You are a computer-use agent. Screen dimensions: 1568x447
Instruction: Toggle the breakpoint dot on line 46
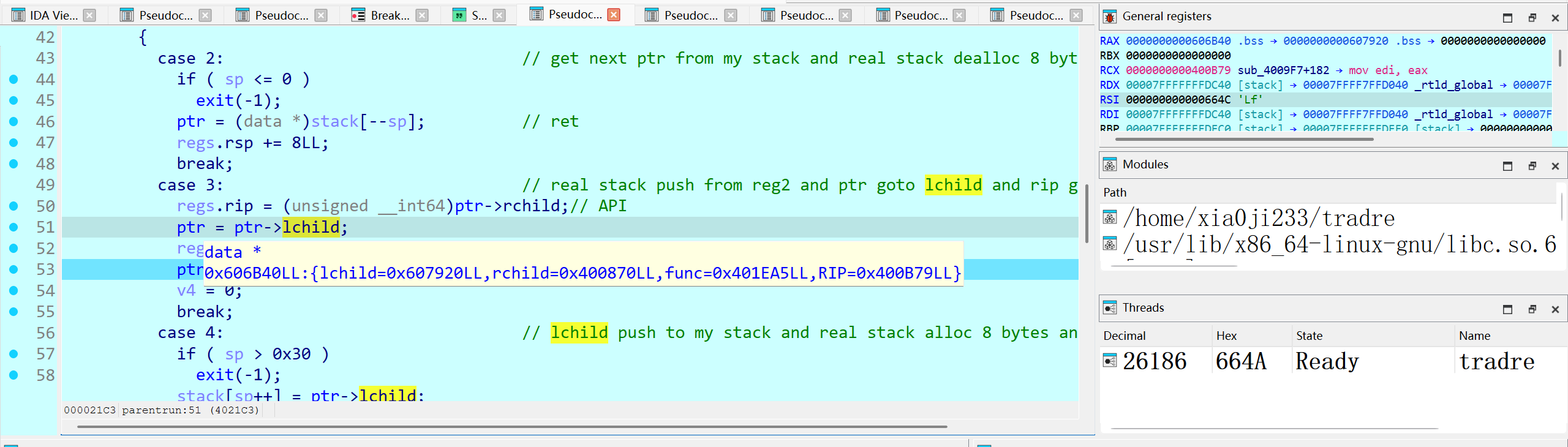click(13, 121)
